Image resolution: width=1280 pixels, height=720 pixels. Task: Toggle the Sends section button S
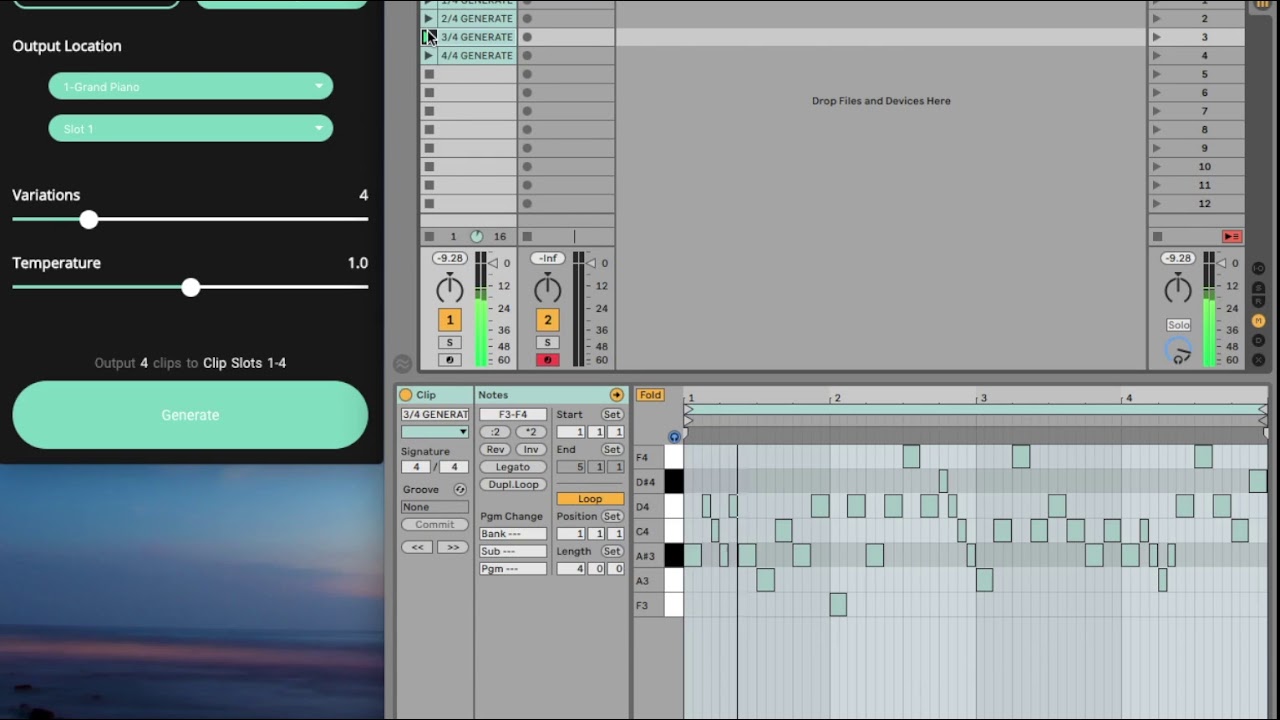pyautogui.click(x=1259, y=288)
